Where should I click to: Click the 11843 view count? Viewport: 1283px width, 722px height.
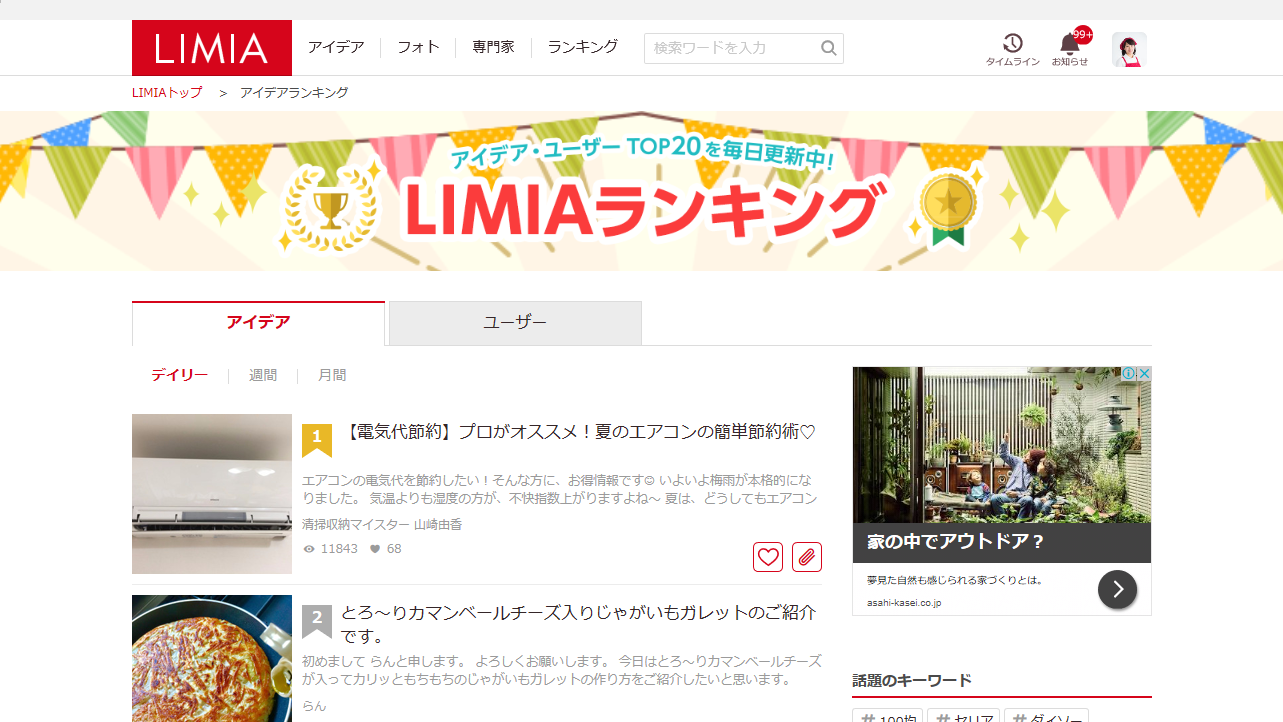click(x=330, y=549)
